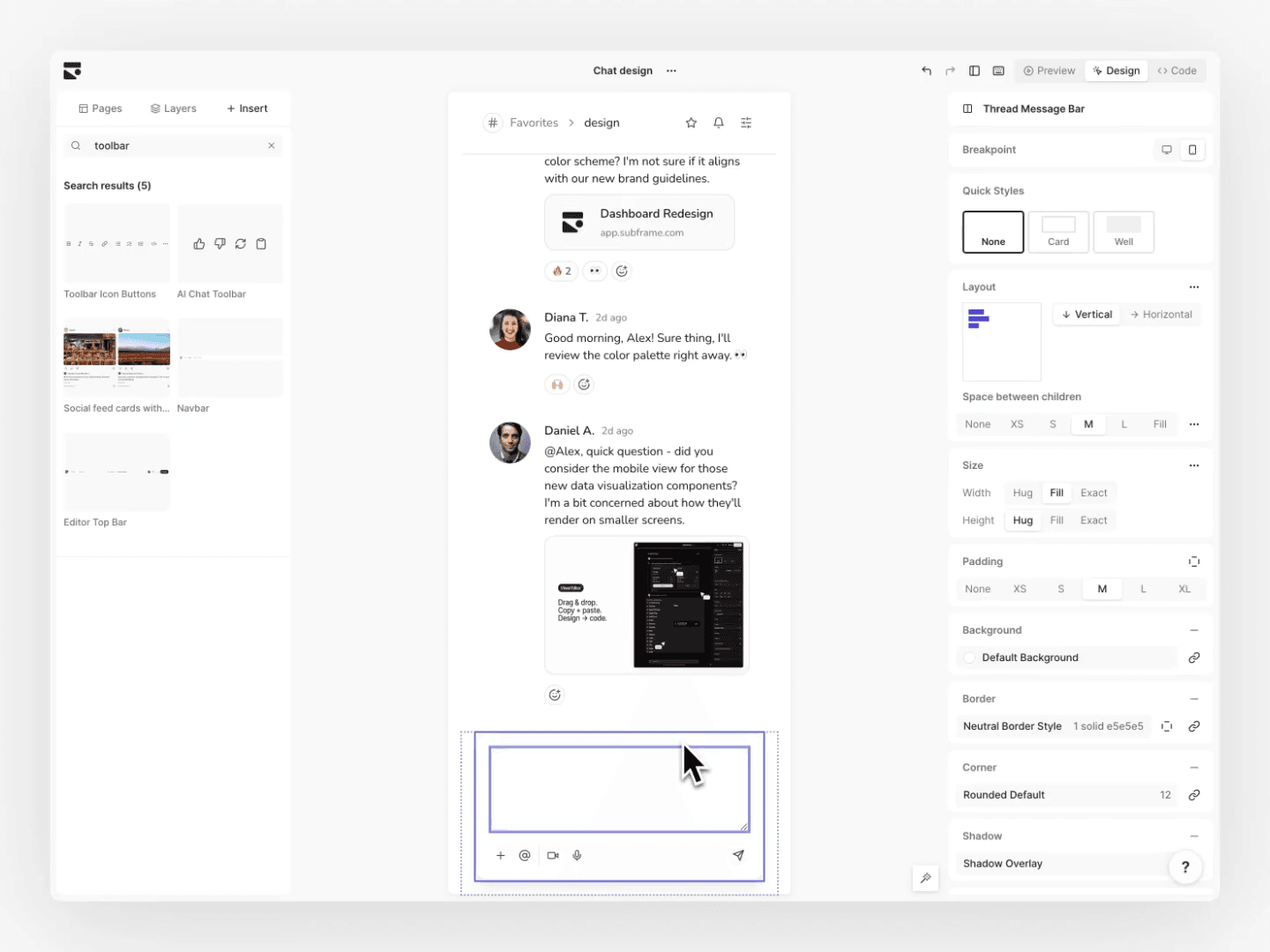Click the emoji reaction icon under Diana's message
1270x952 pixels.
584,384
